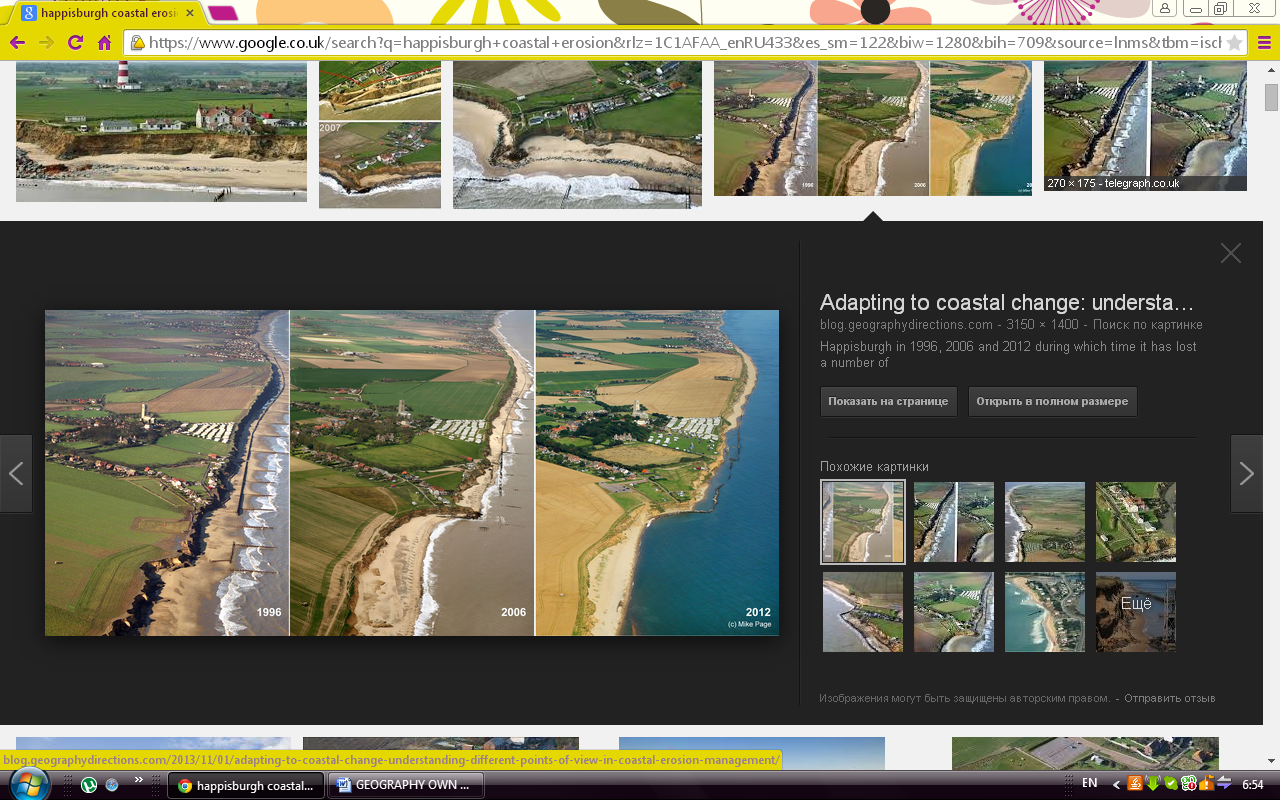Launch uTorrent from the quick launch bar

point(89,785)
